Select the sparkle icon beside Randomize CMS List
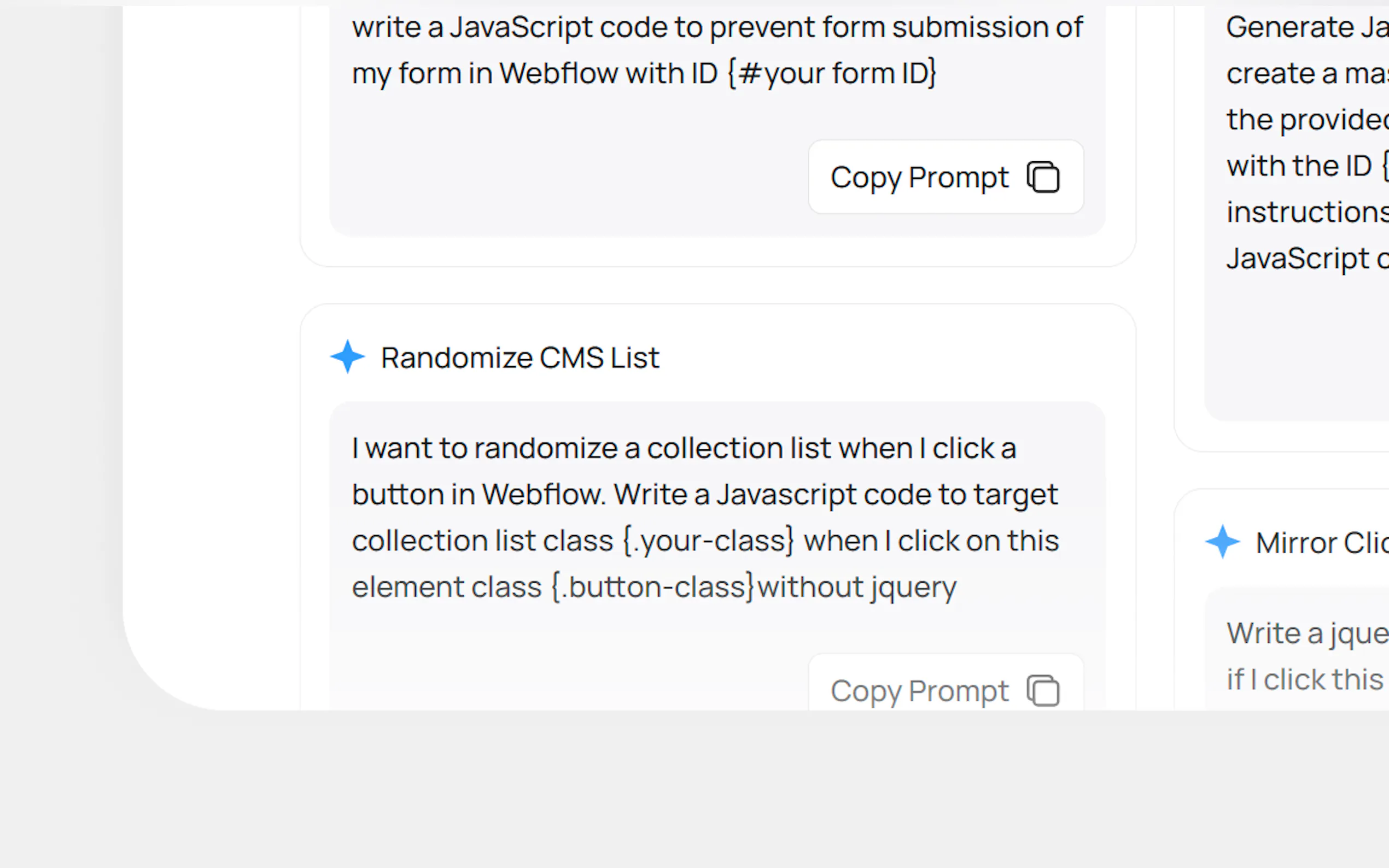The height and width of the screenshot is (868, 1389). 347,356
